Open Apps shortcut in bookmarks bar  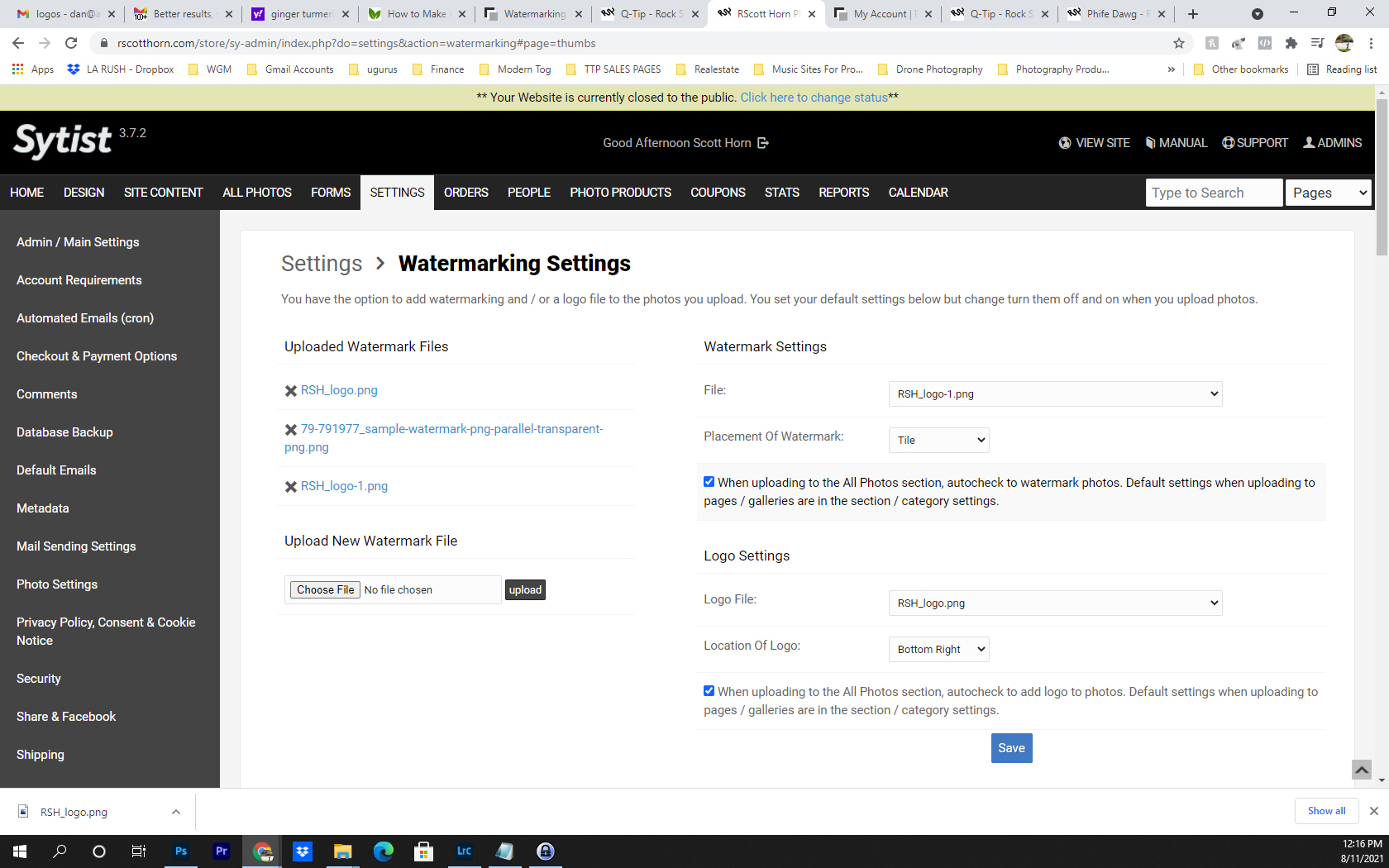pyautogui.click(x=33, y=69)
